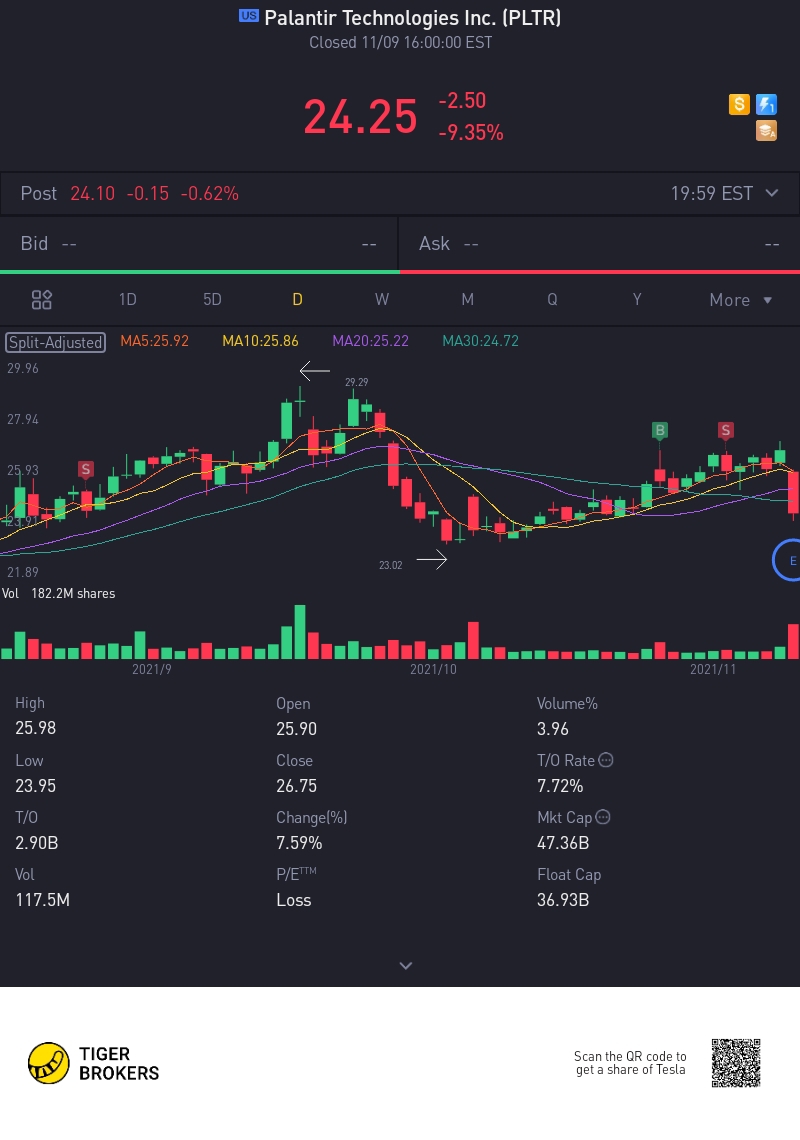Tap the -9.35% change value
The width and height of the screenshot is (800, 1140).
pos(471,132)
